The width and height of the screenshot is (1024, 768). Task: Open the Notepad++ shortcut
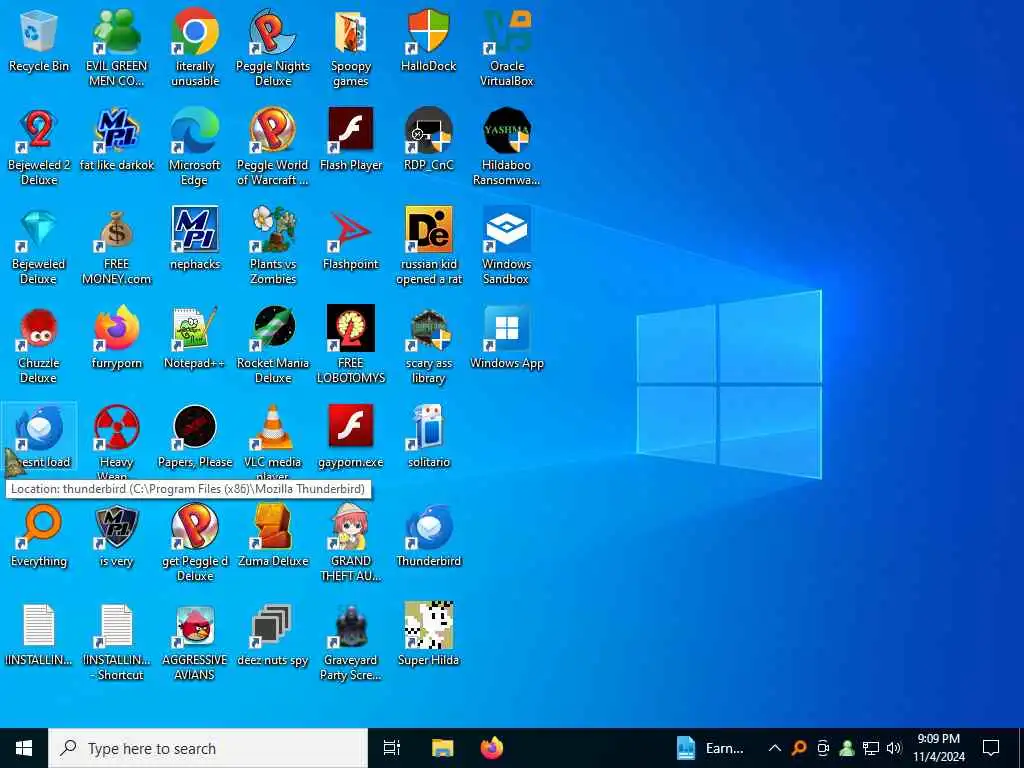point(195,338)
